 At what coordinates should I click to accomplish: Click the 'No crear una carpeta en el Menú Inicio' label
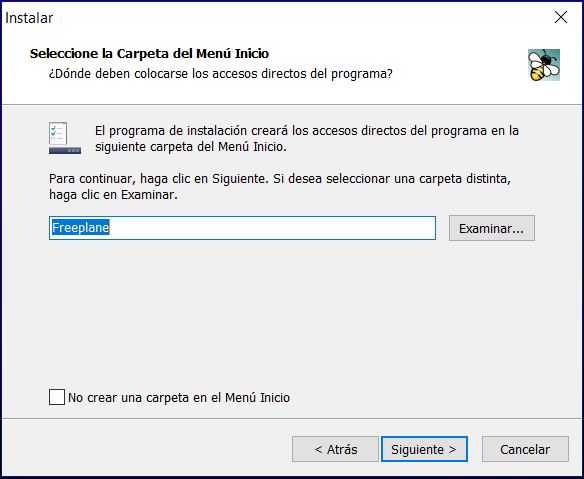click(x=179, y=398)
